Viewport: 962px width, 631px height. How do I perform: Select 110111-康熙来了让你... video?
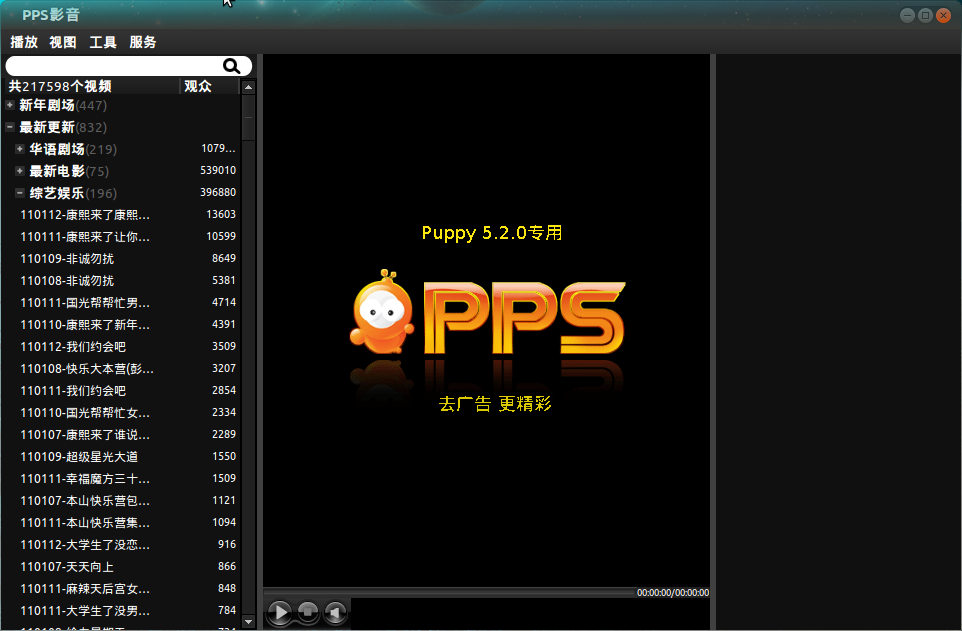[85, 237]
